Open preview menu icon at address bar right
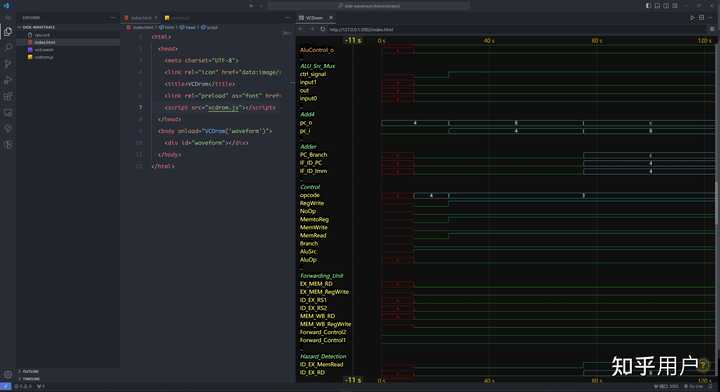The width and height of the screenshot is (720, 392). (712, 29)
